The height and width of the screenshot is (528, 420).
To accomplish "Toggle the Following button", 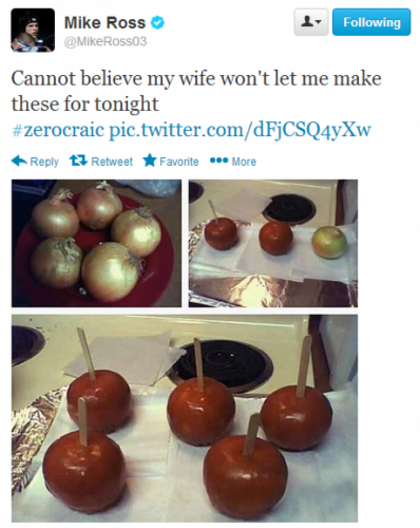I will click(371, 22).
